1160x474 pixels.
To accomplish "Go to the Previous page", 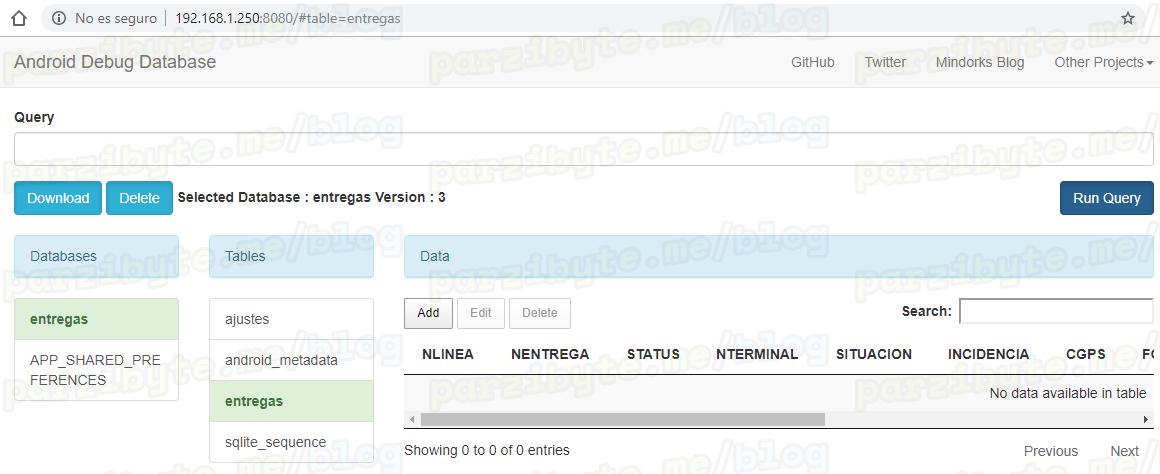I will 1051,451.
